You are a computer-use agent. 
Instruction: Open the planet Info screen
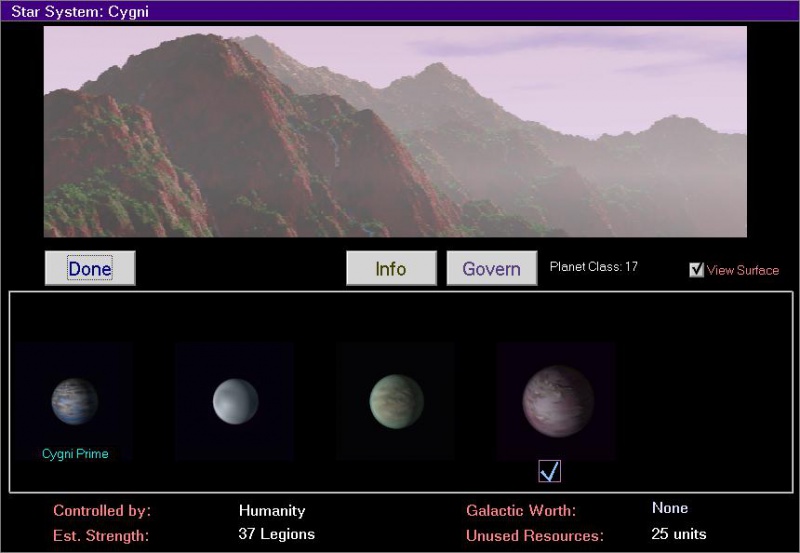click(x=391, y=268)
